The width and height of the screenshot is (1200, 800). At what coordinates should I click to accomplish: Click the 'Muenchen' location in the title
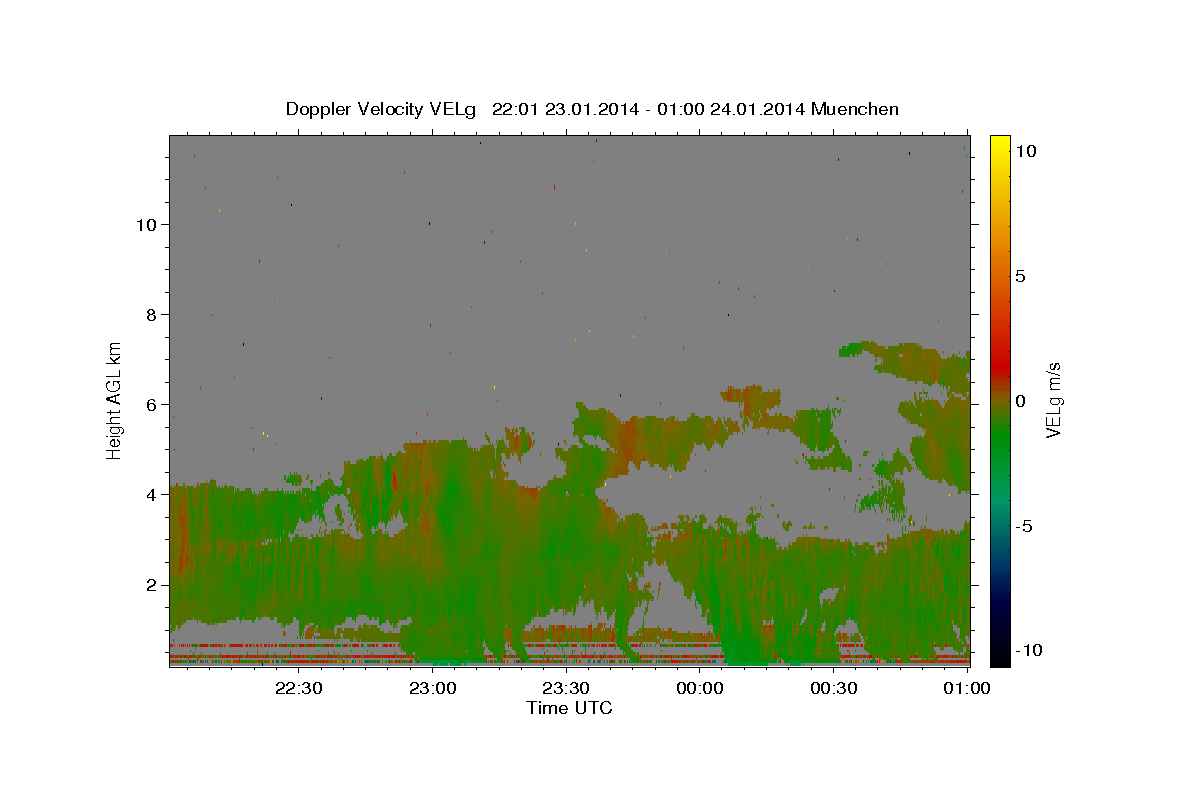(x=855, y=109)
